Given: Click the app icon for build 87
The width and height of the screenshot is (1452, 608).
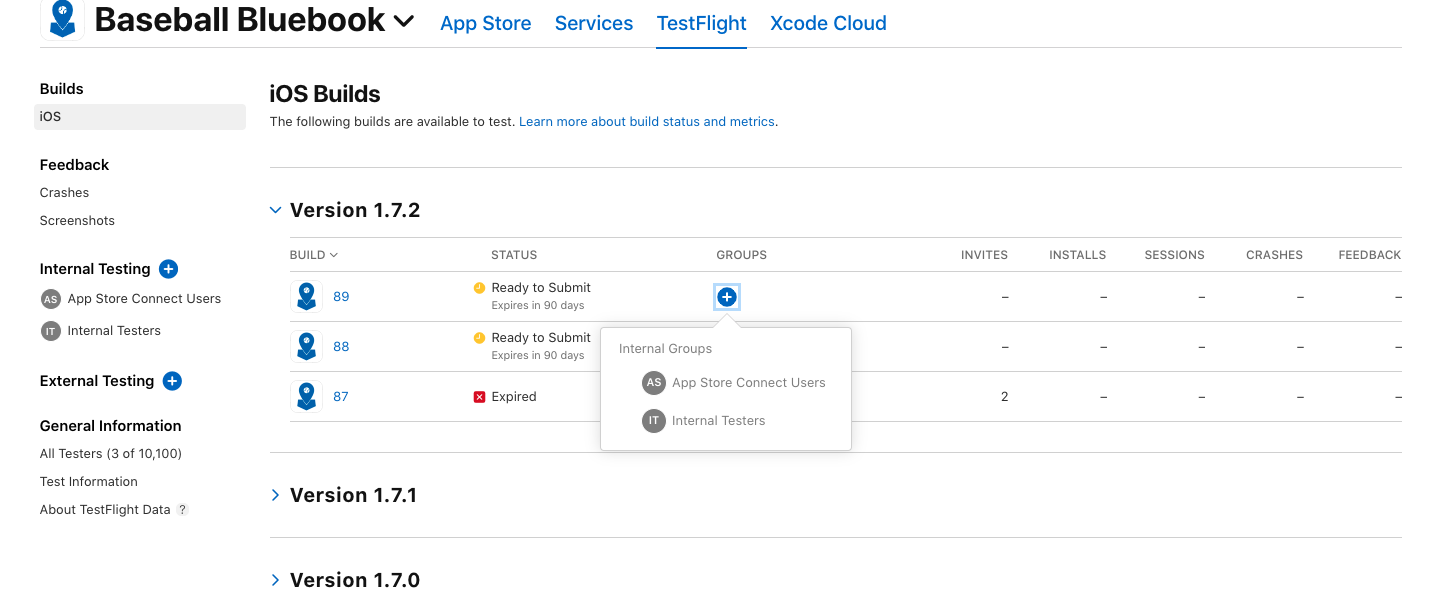Looking at the screenshot, I should tap(306, 397).
